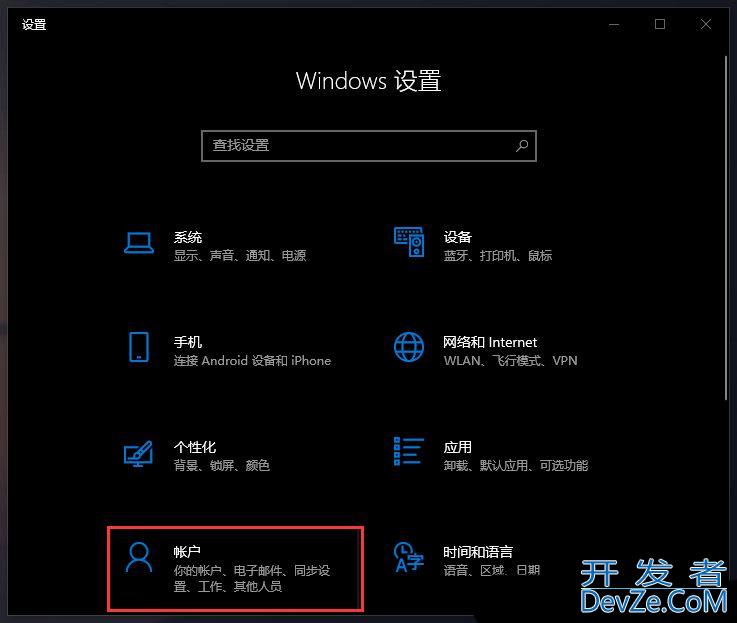Select the 网络和 Internet title text
The width and height of the screenshot is (737, 623).
(x=490, y=342)
